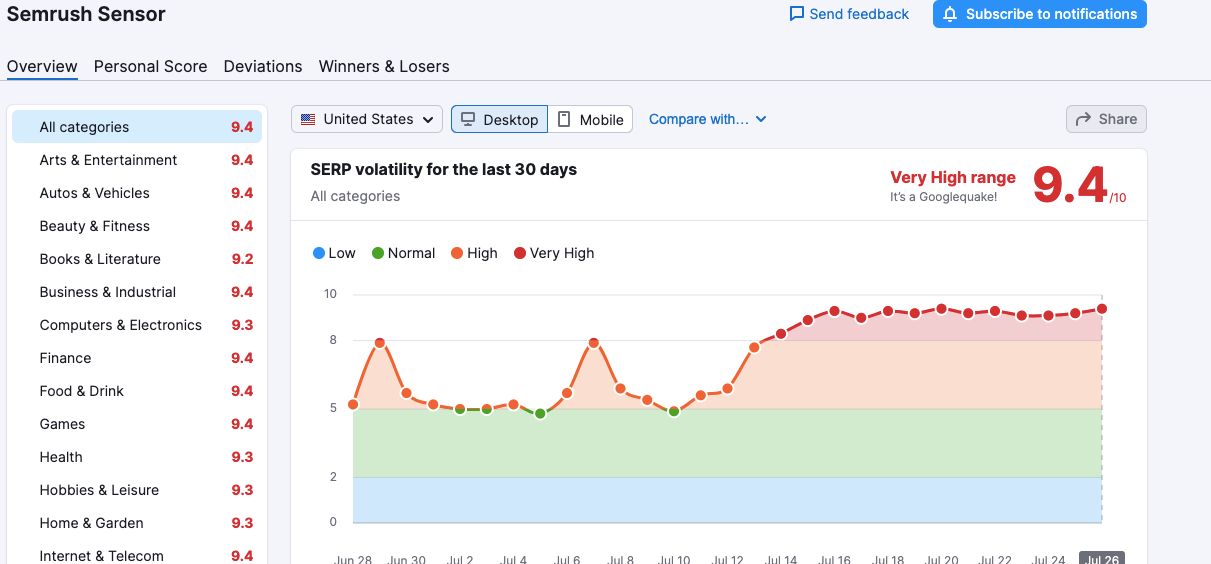Toggle the Low legend dot
1211x564 pixels.
click(319, 253)
